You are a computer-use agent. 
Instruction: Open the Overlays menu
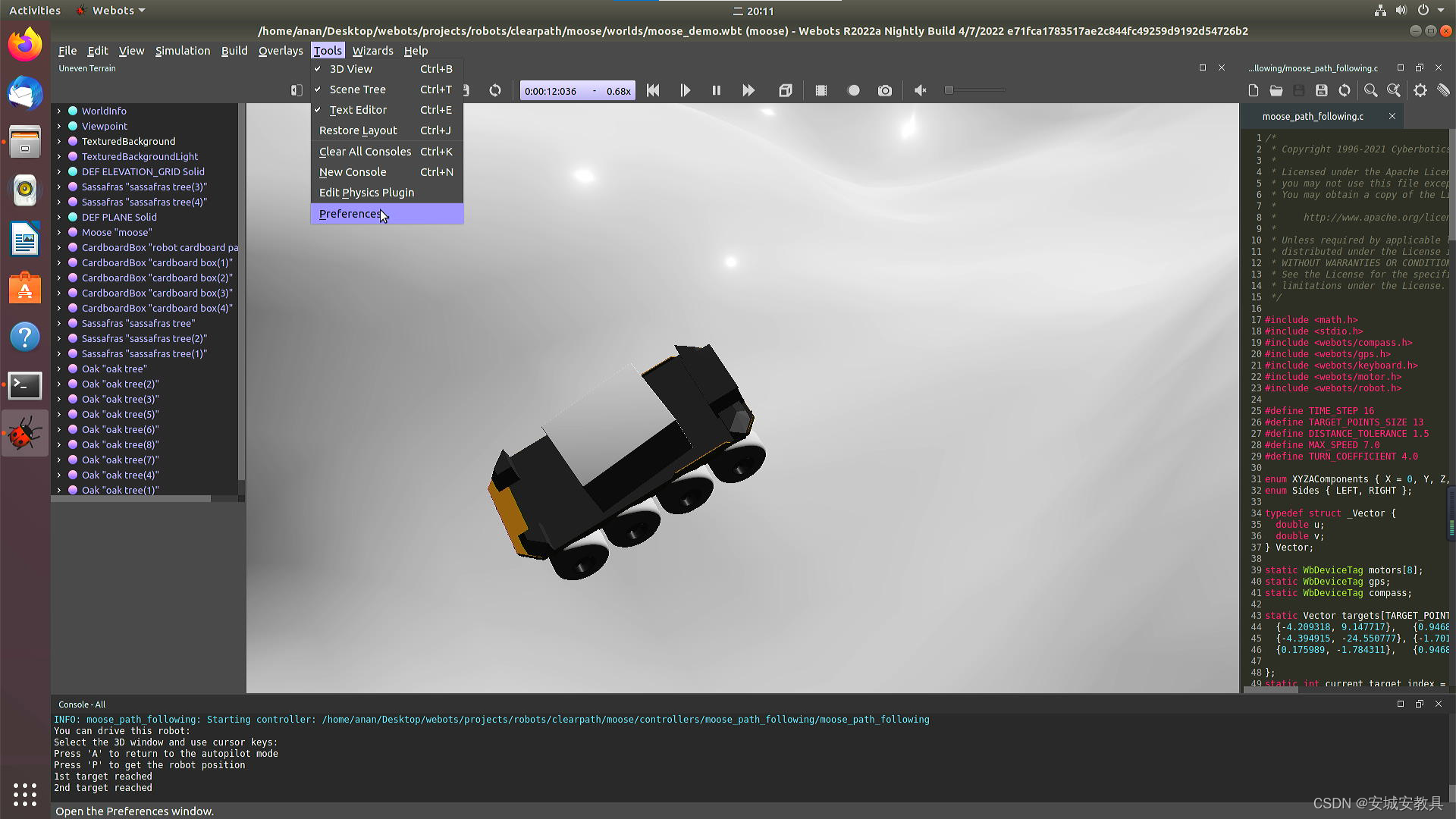pos(281,51)
